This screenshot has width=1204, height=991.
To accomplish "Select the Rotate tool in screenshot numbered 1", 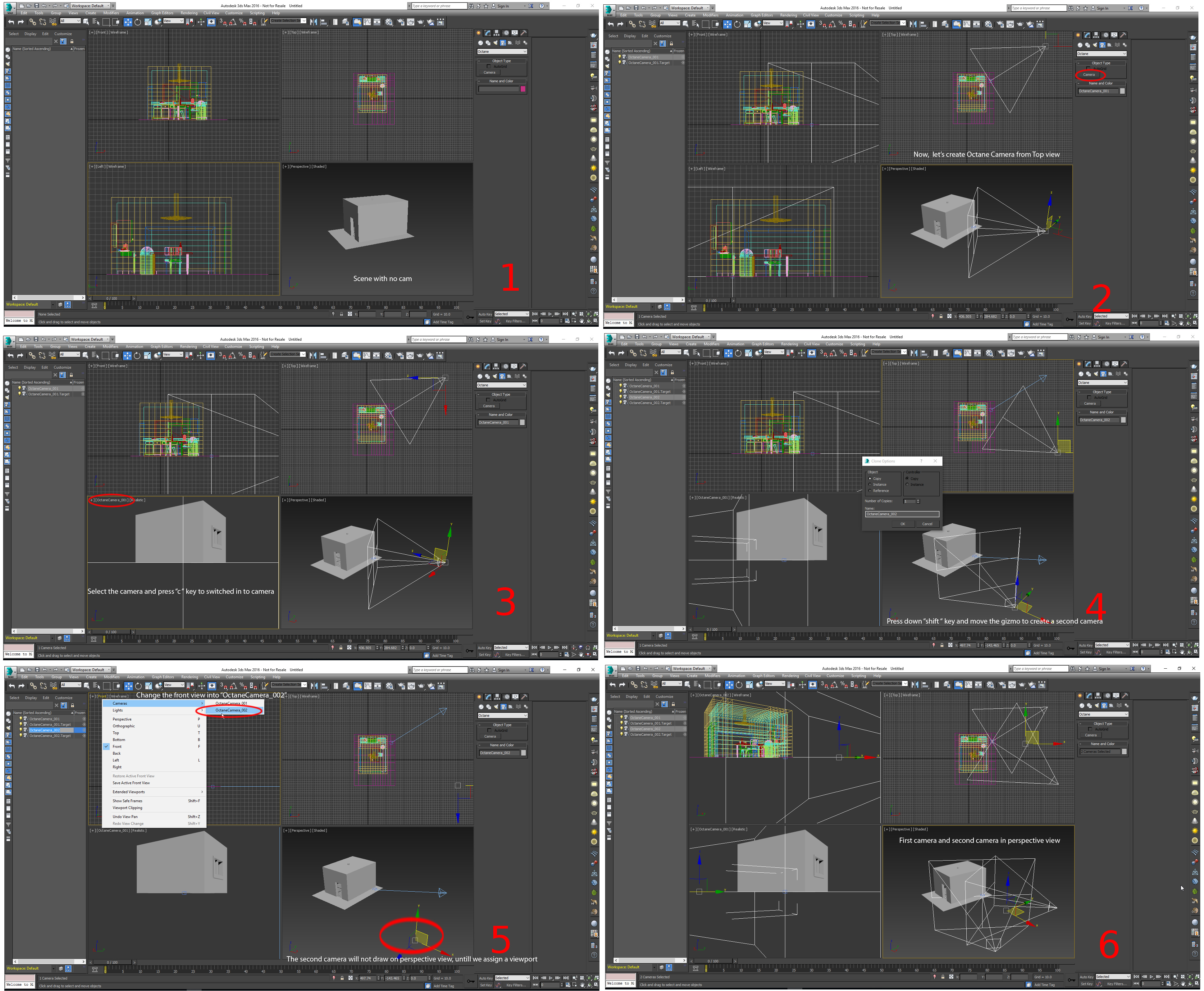I will 137,22.
